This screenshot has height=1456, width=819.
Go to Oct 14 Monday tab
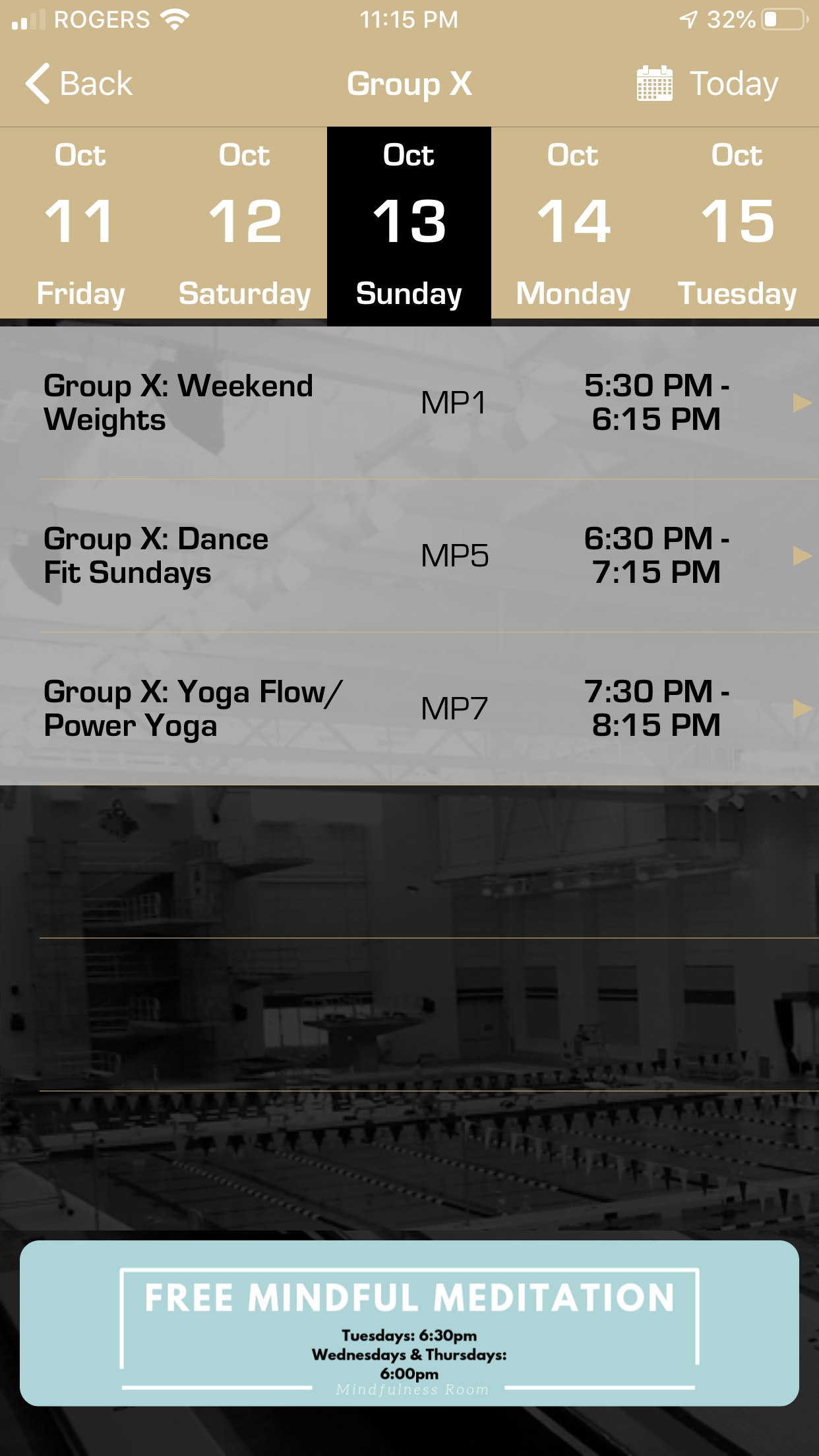pos(573,224)
